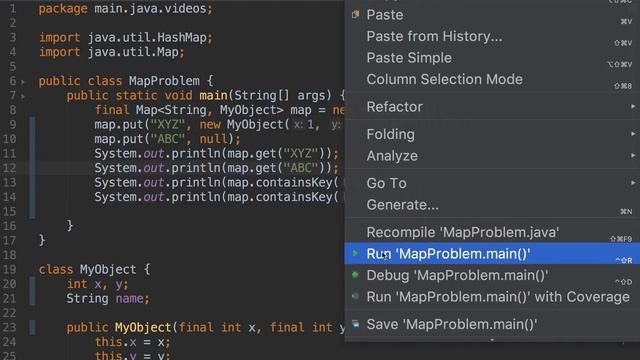Click map.put("ABC", null) line
Viewport: 640px width, 360px height.
(167, 139)
